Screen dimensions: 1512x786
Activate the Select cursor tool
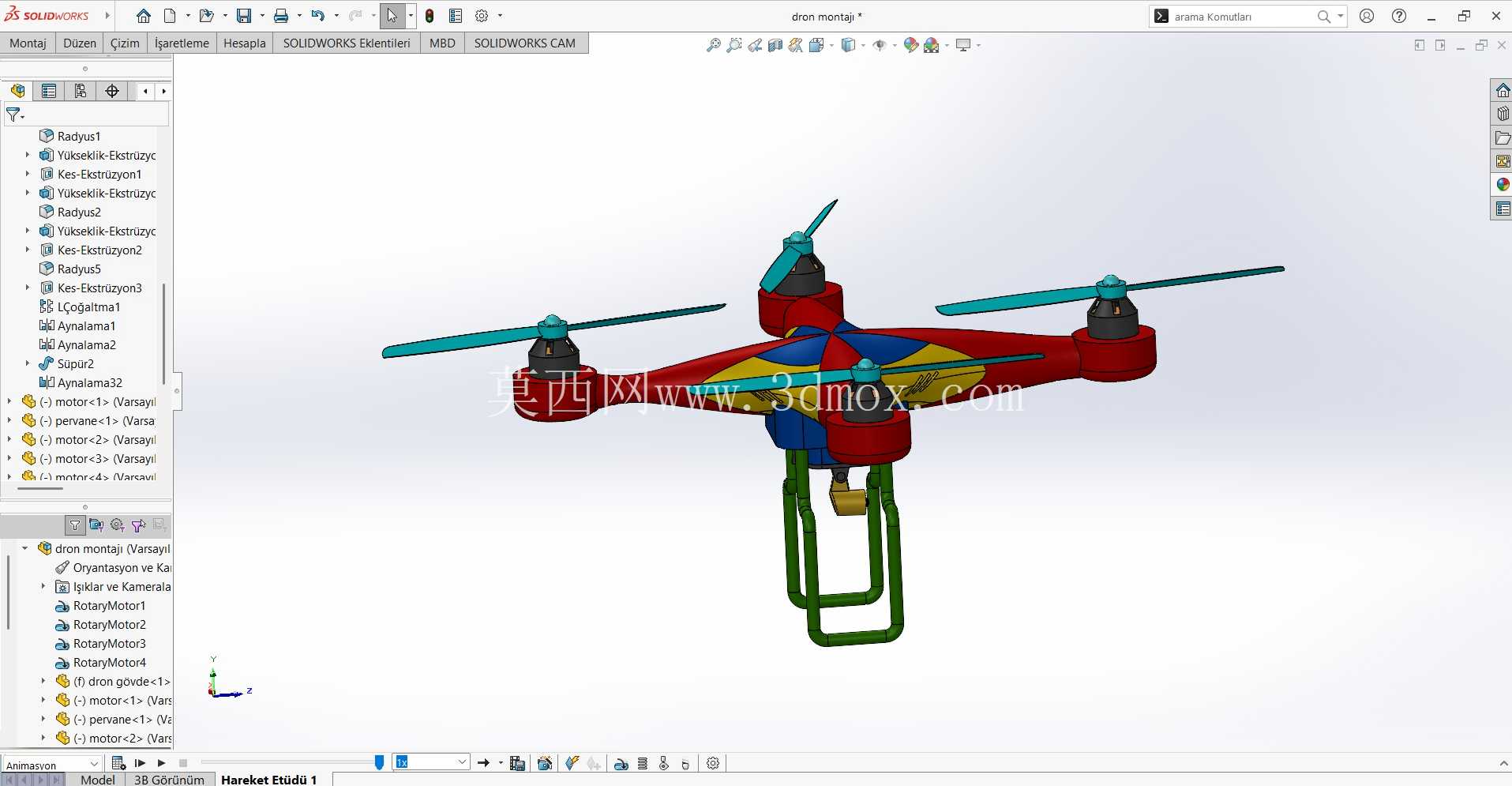(x=392, y=16)
